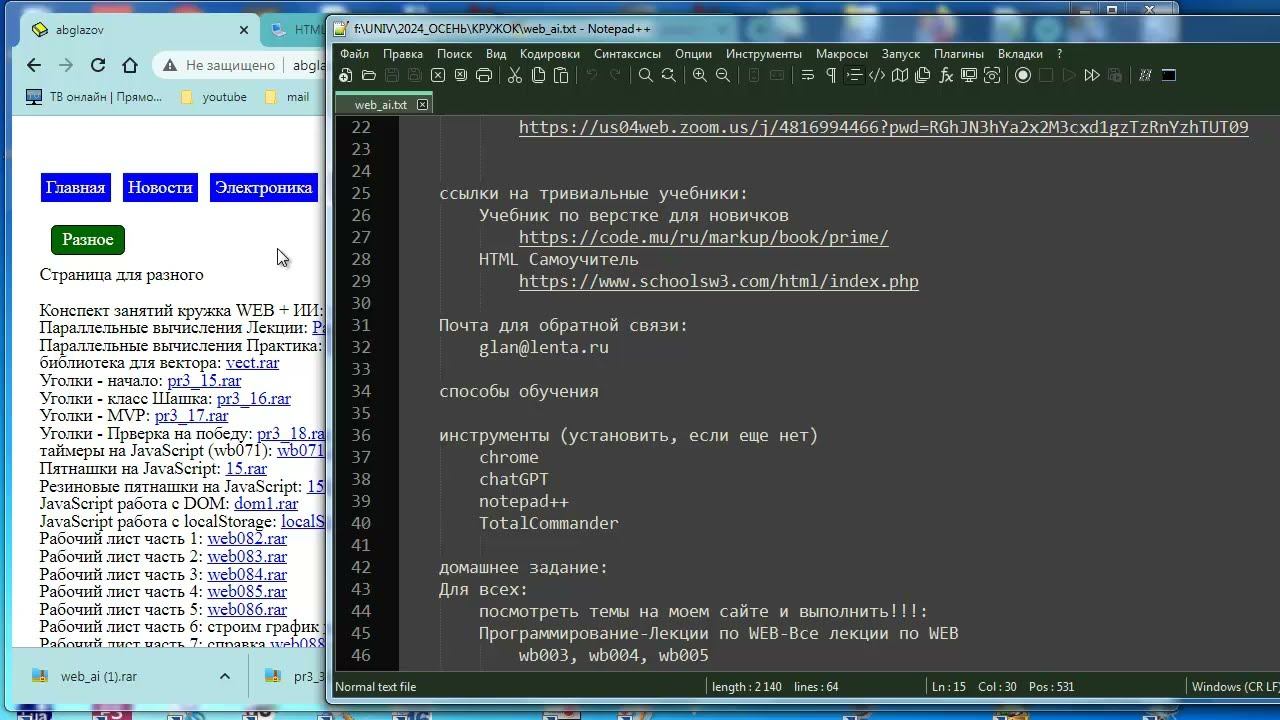The width and height of the screenshot is (1280, 720).
Task: Open a file using the folder icon
Action: coord(369,75)
